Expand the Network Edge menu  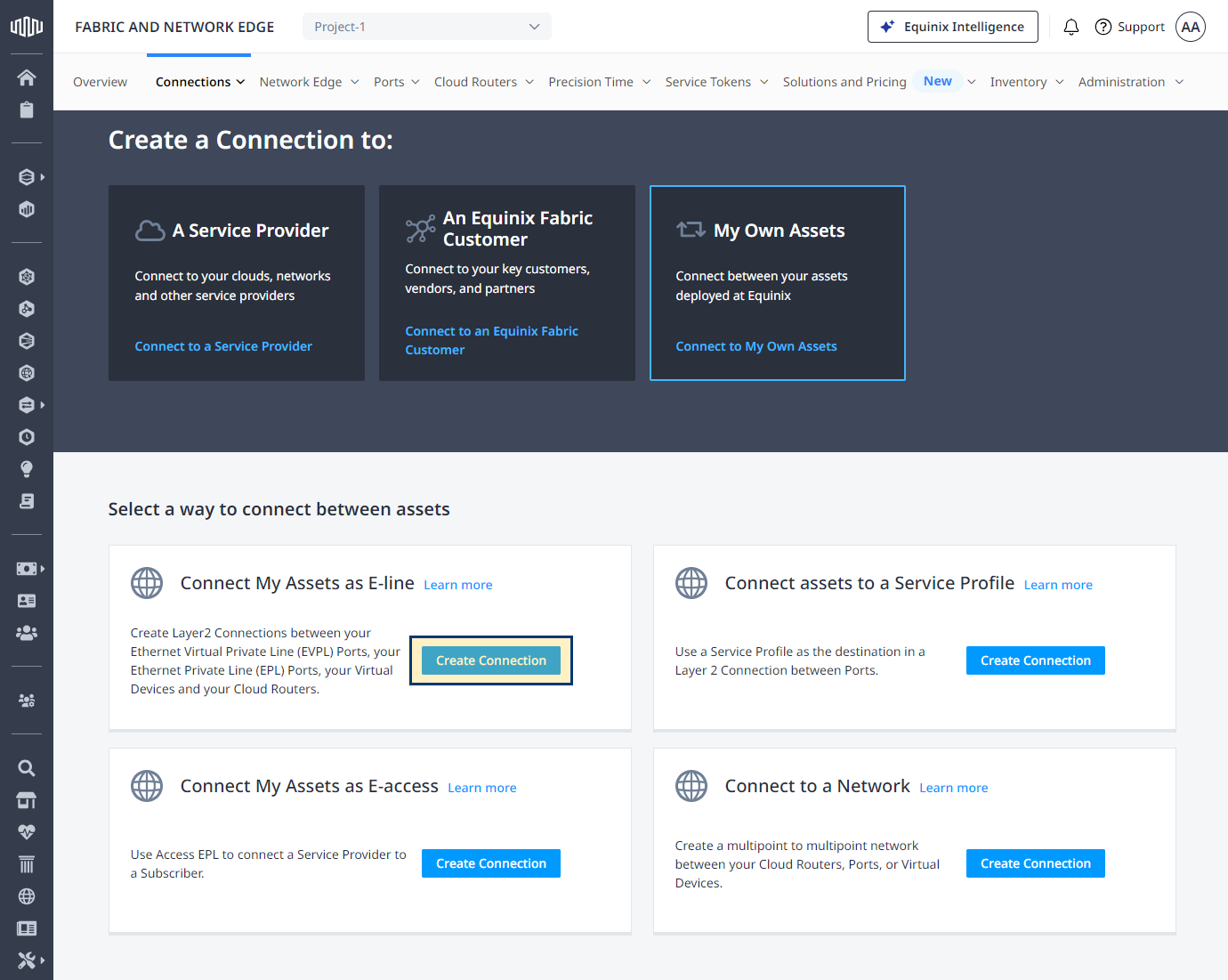coord(309,82)
